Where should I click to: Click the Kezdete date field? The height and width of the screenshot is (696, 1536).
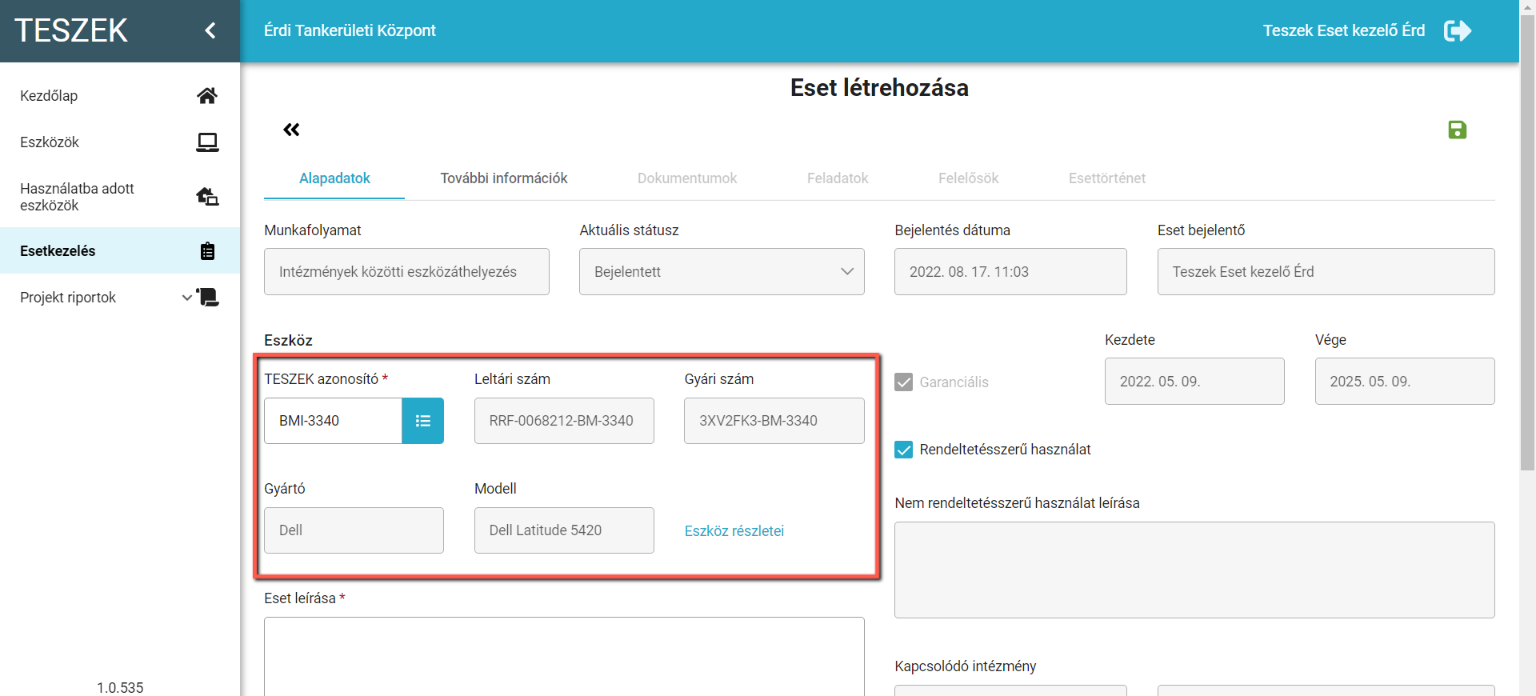coord(1194,381)
